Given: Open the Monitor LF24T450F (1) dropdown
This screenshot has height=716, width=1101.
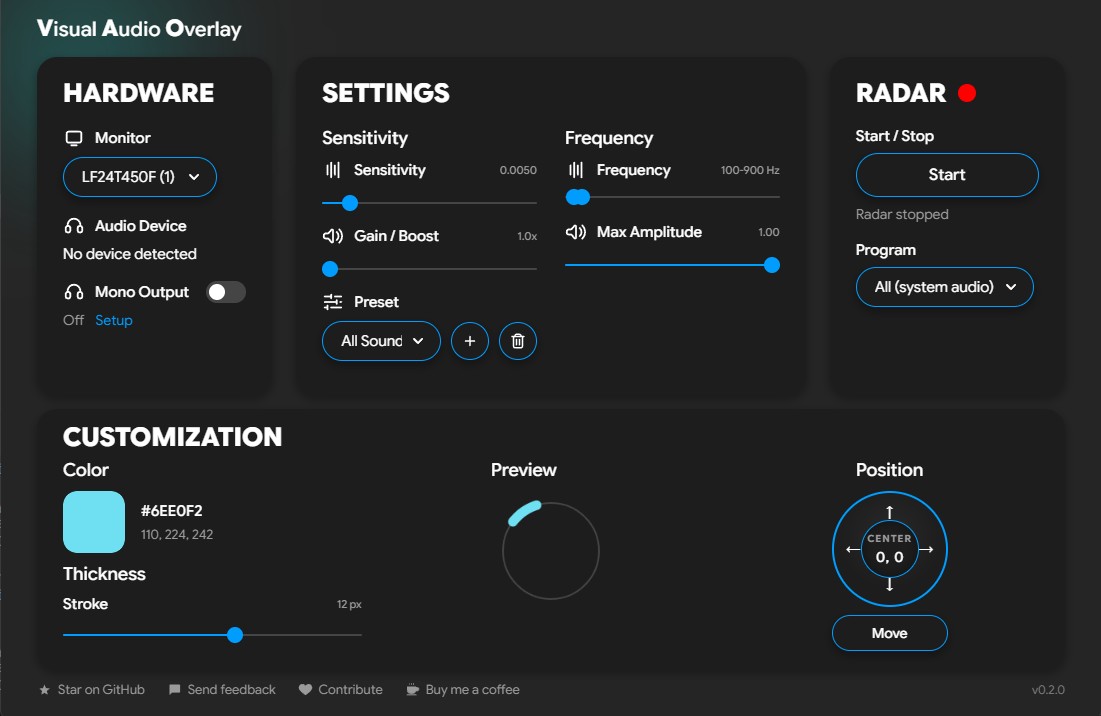Looking at the screenshot, I should click(140, 177).
